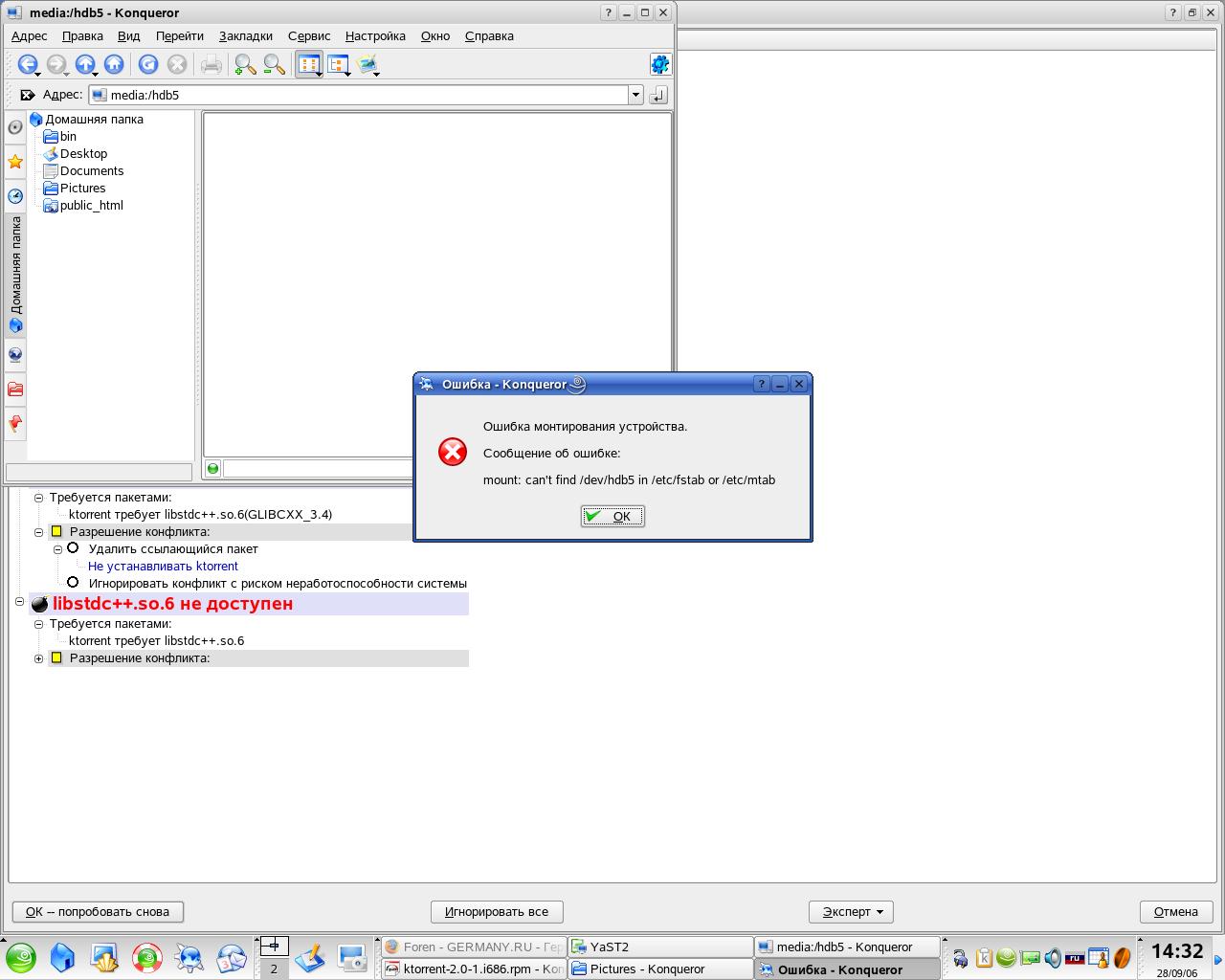Open the Bookmarks star sidebar tab
Screen dimensions: 1225x980
[15, 162]
